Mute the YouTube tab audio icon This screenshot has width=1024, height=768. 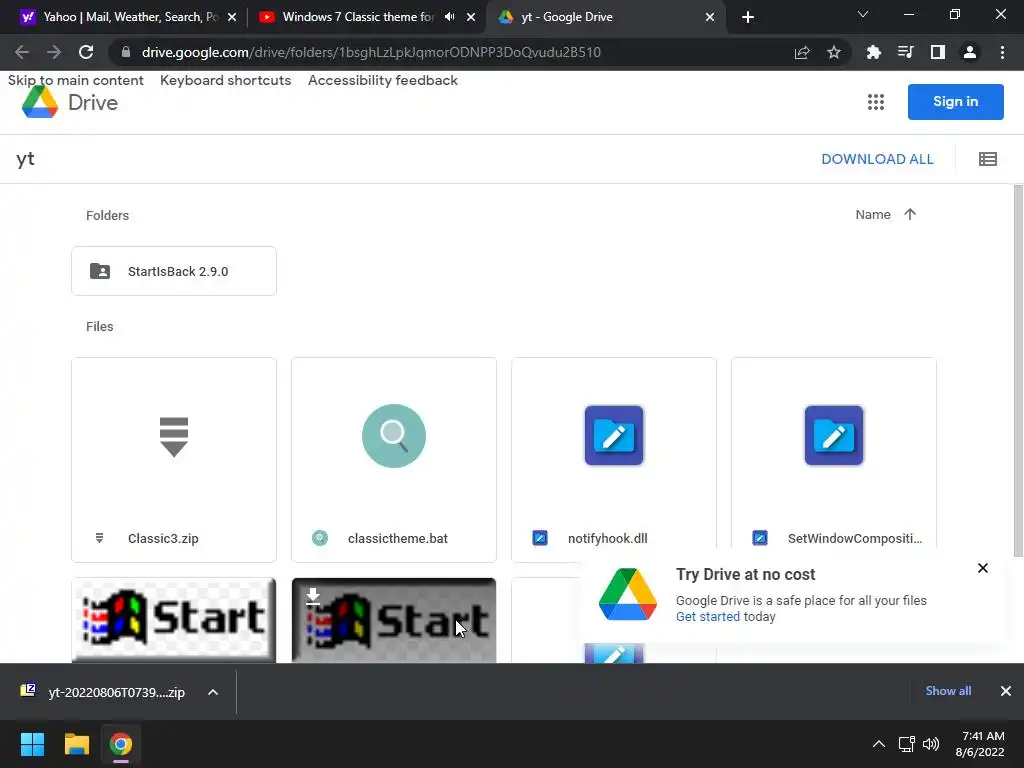(x=449, y=17)
